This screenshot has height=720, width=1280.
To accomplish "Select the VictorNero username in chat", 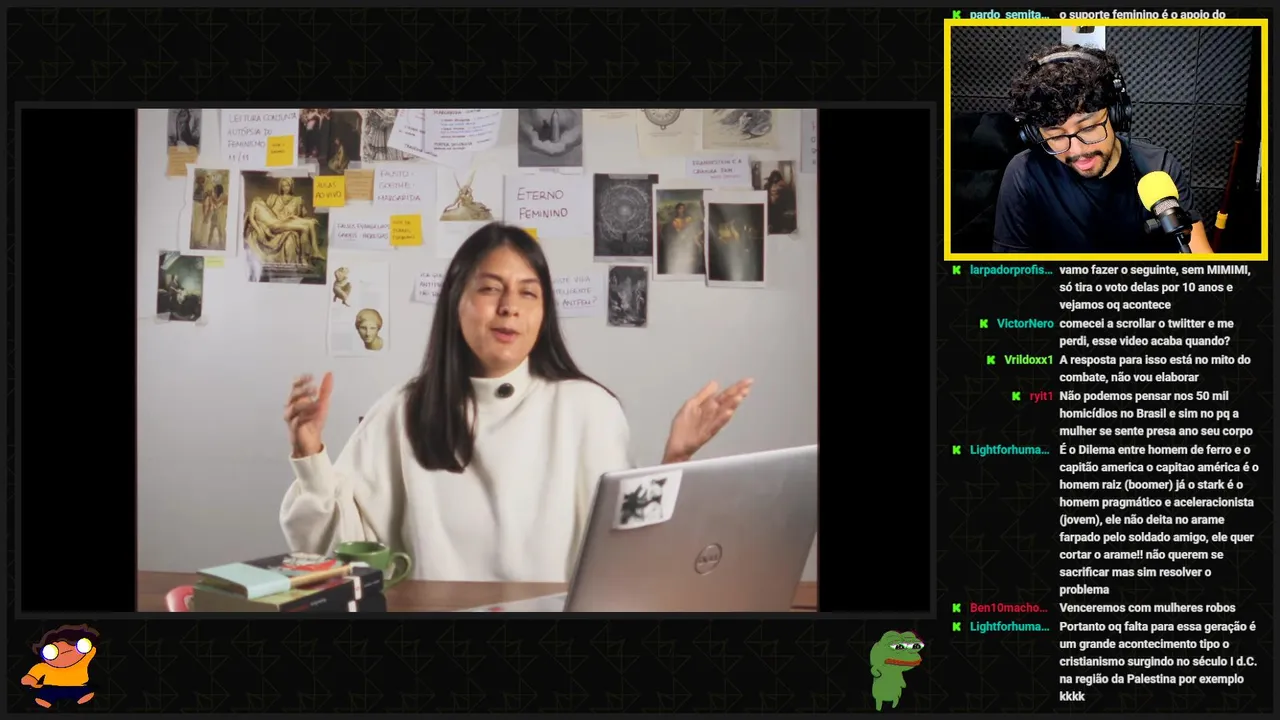I will tap(1025, 324).
